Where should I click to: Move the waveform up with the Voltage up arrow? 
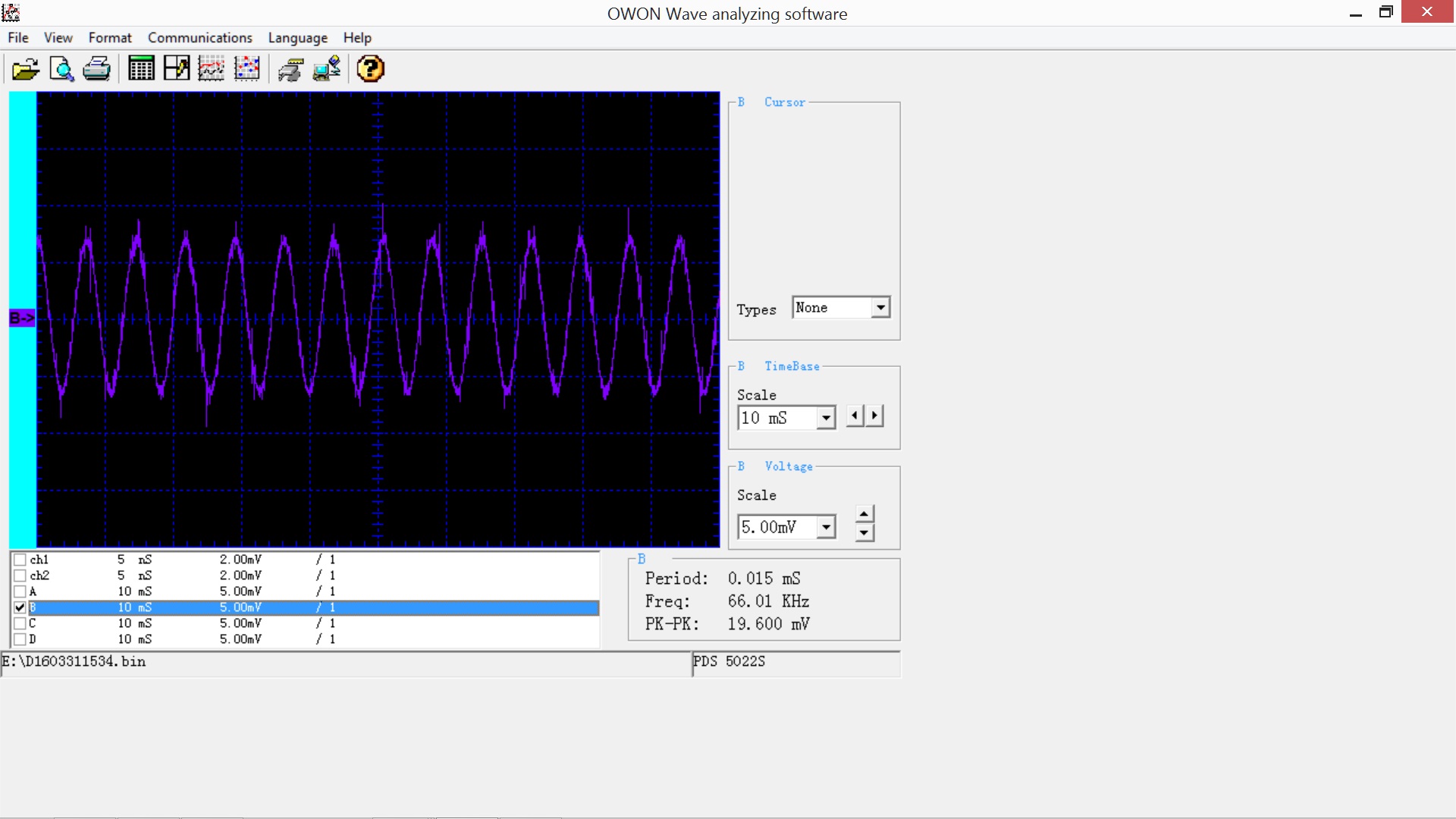864,514
